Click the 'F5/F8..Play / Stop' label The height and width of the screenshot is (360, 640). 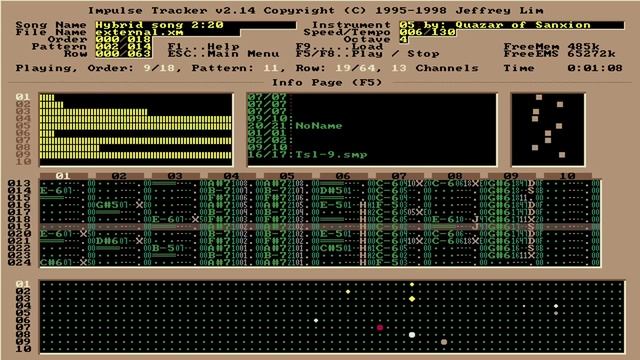[368, 54]
